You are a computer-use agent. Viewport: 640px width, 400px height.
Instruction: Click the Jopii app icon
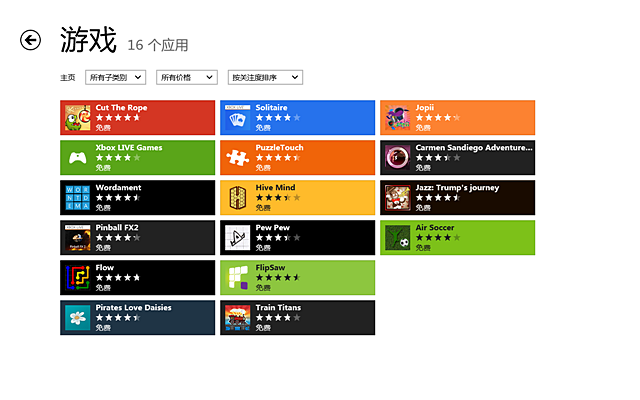click(x=398, y=118)
